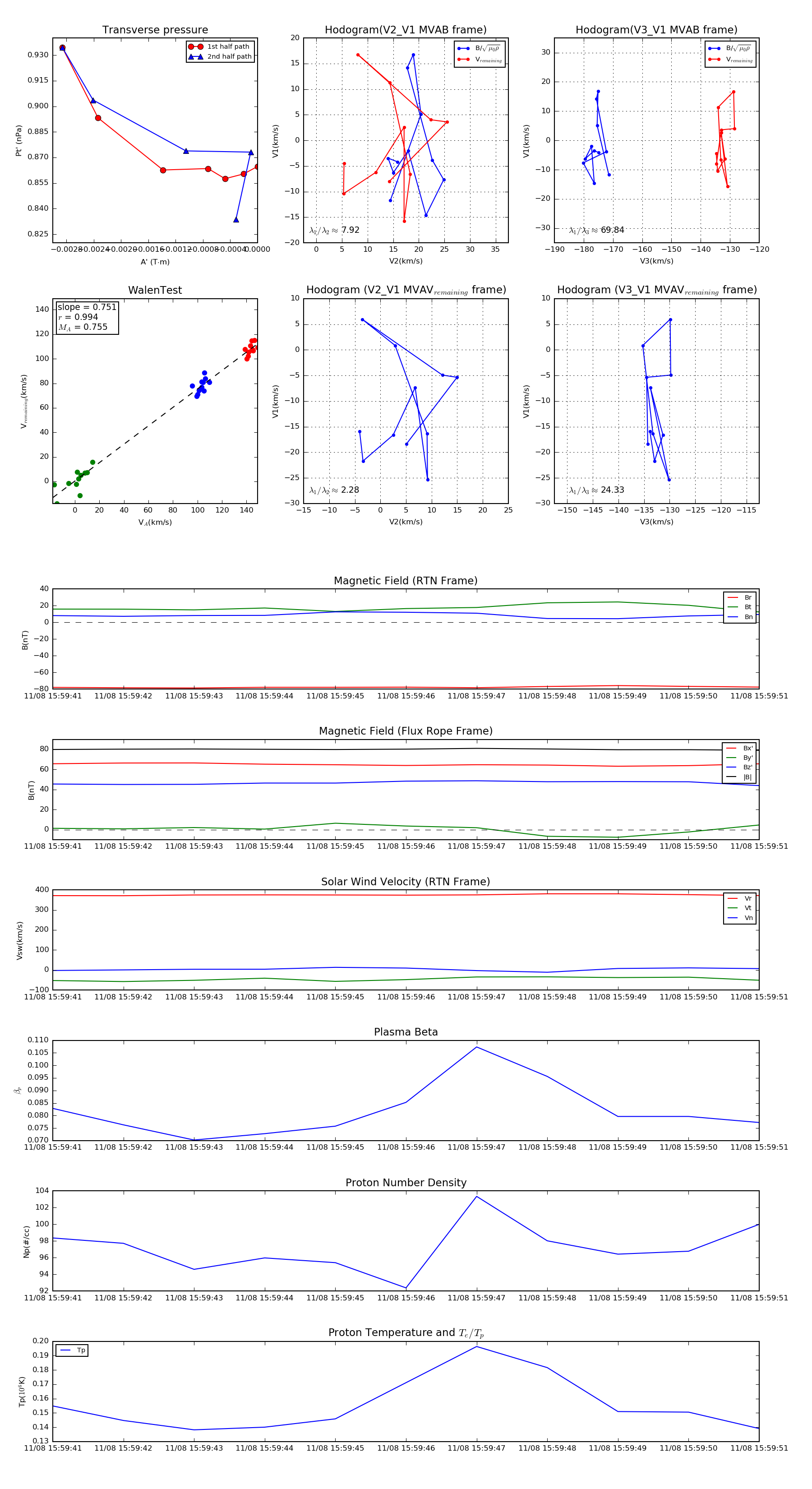This screenshot has width=812, height=1489.
Task: Select the 'Br' legend entry
Action: pyautogui.click(x=740, y=598)
